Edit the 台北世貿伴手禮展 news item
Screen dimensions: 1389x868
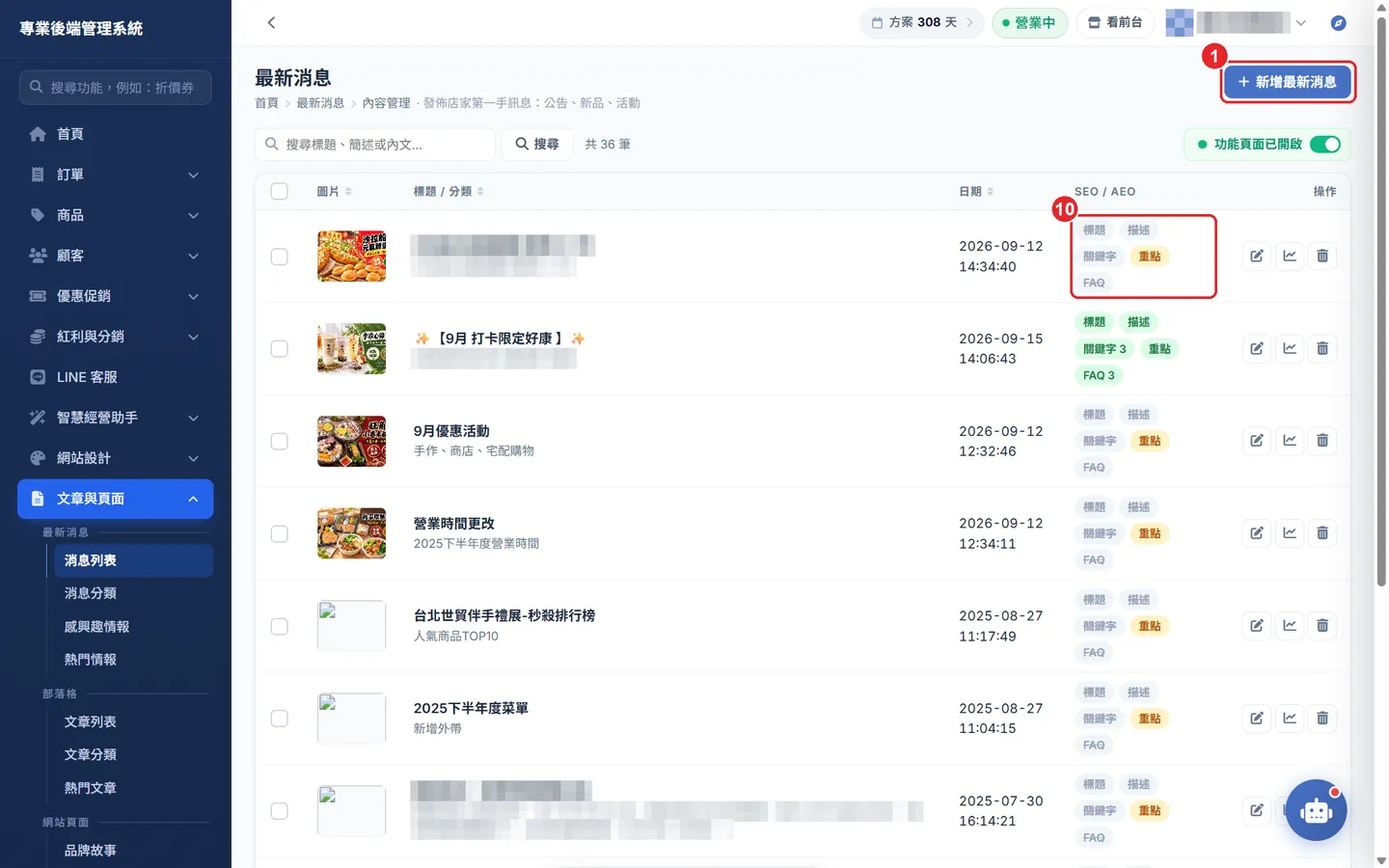[1257, 626]
